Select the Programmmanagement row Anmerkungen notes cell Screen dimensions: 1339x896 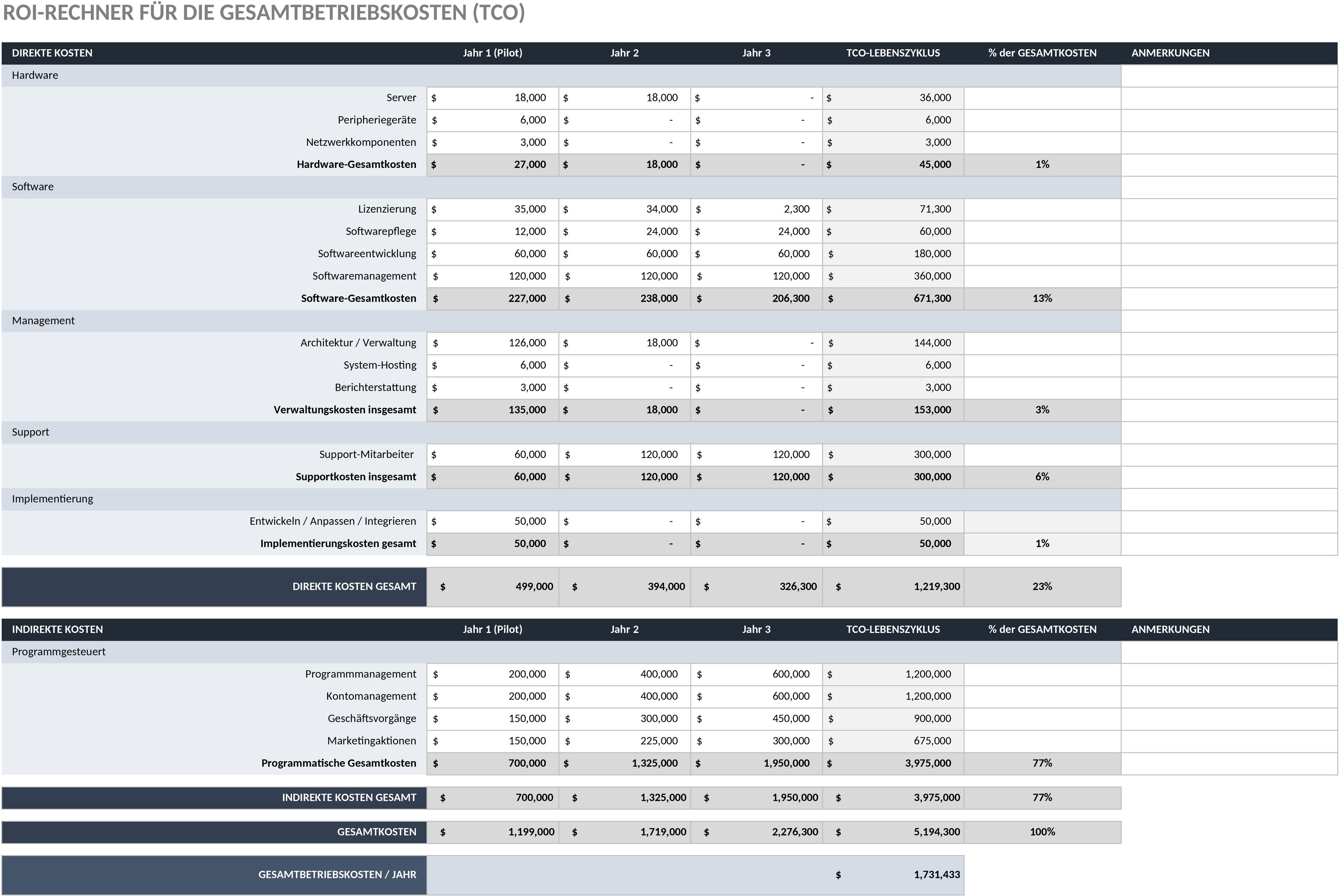coord(1229,674)
